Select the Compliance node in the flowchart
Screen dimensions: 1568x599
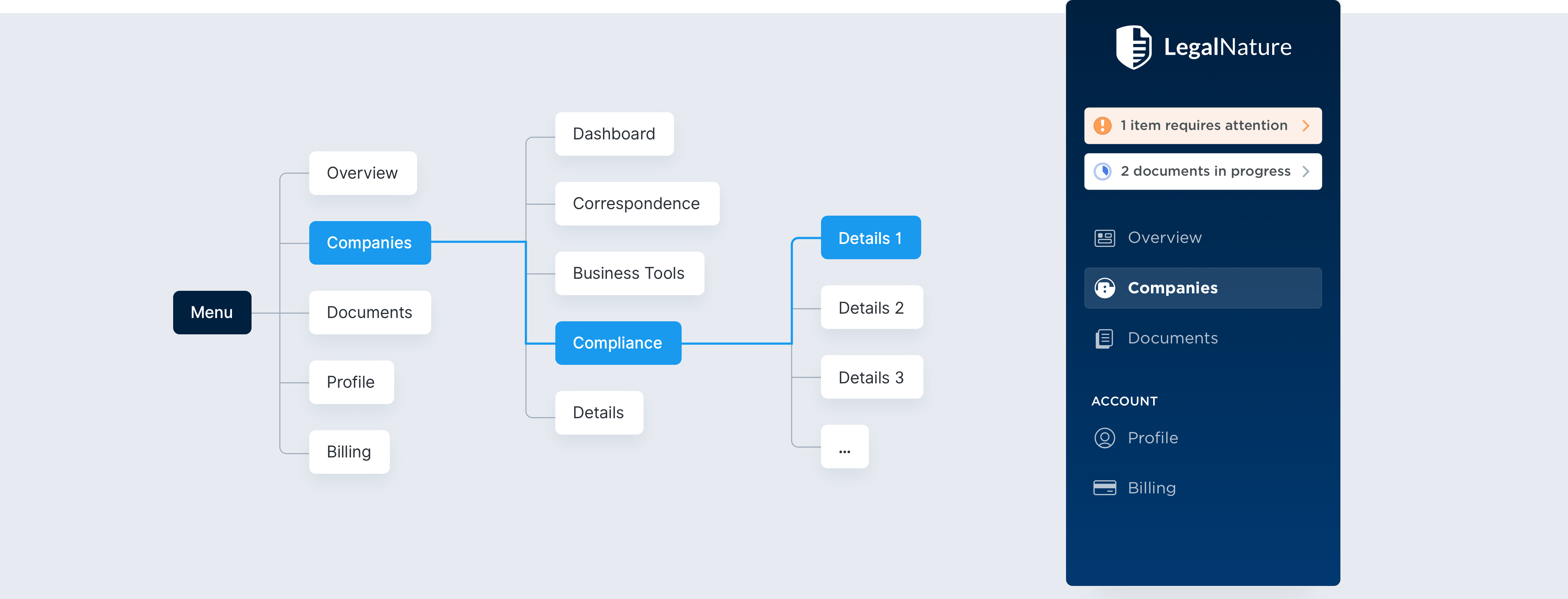pos(618,342)
